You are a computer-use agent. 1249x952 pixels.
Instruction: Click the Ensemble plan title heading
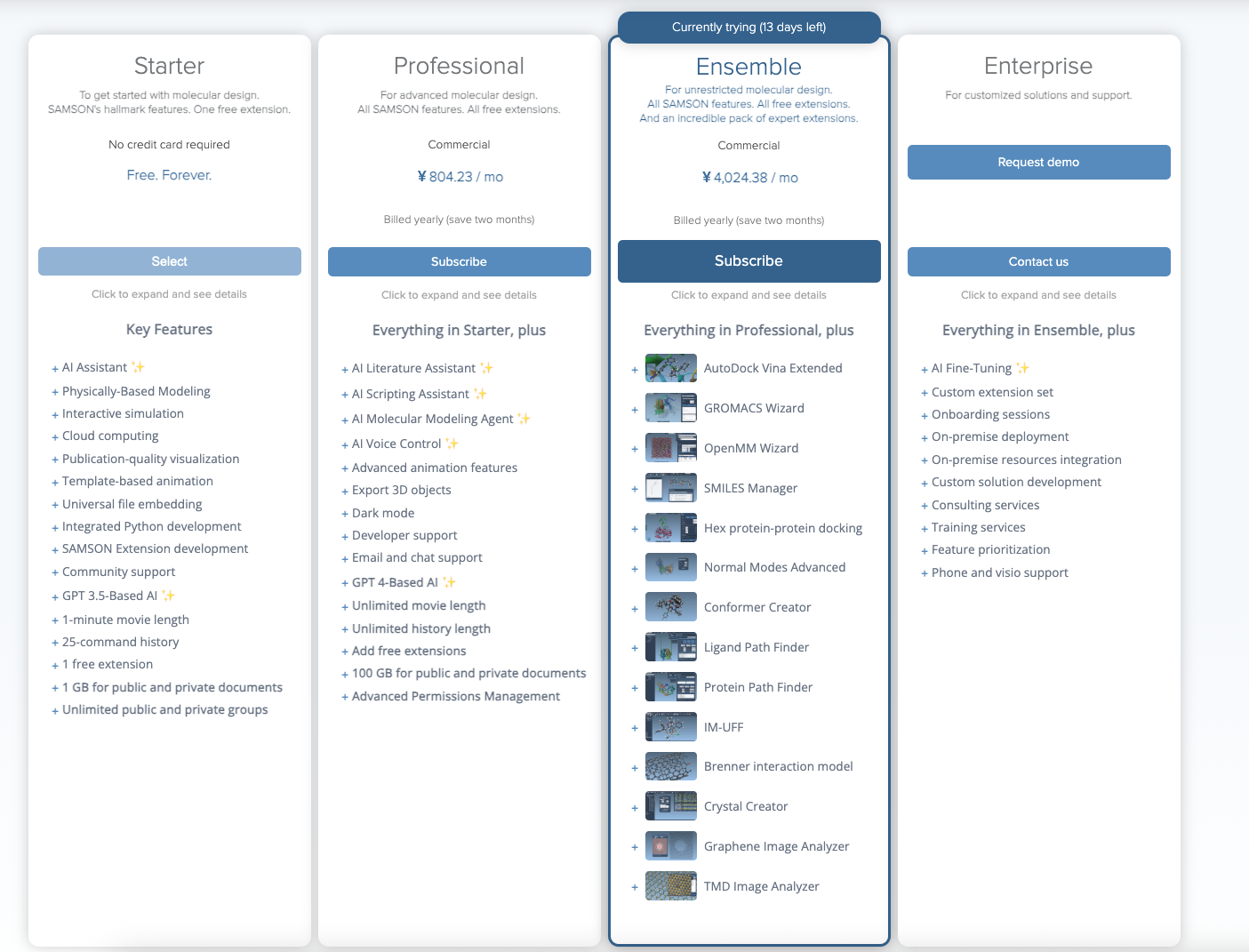(x=749, y=67)
